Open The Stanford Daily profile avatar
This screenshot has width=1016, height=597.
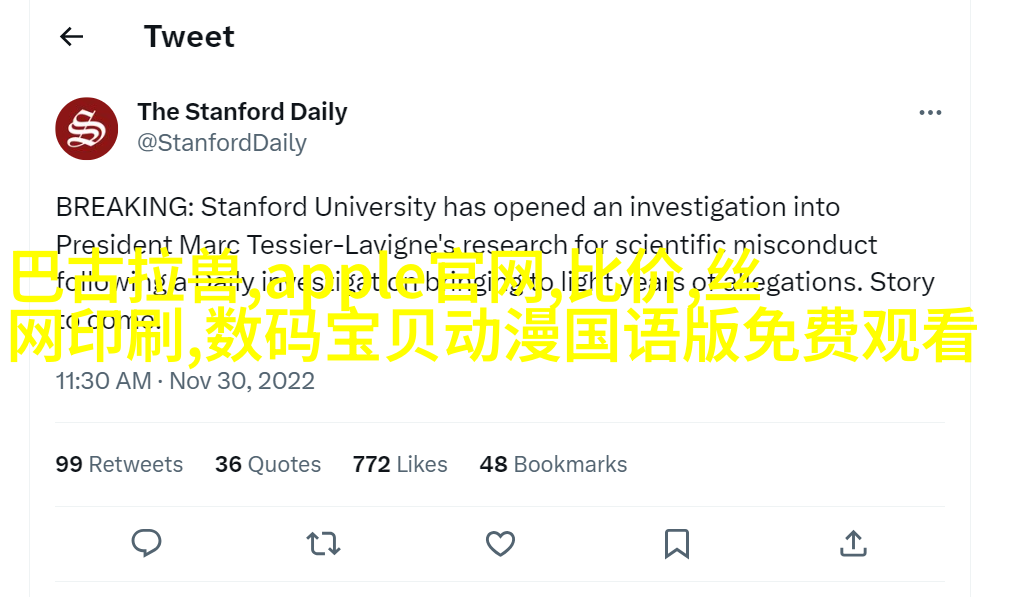pos(87,128)
